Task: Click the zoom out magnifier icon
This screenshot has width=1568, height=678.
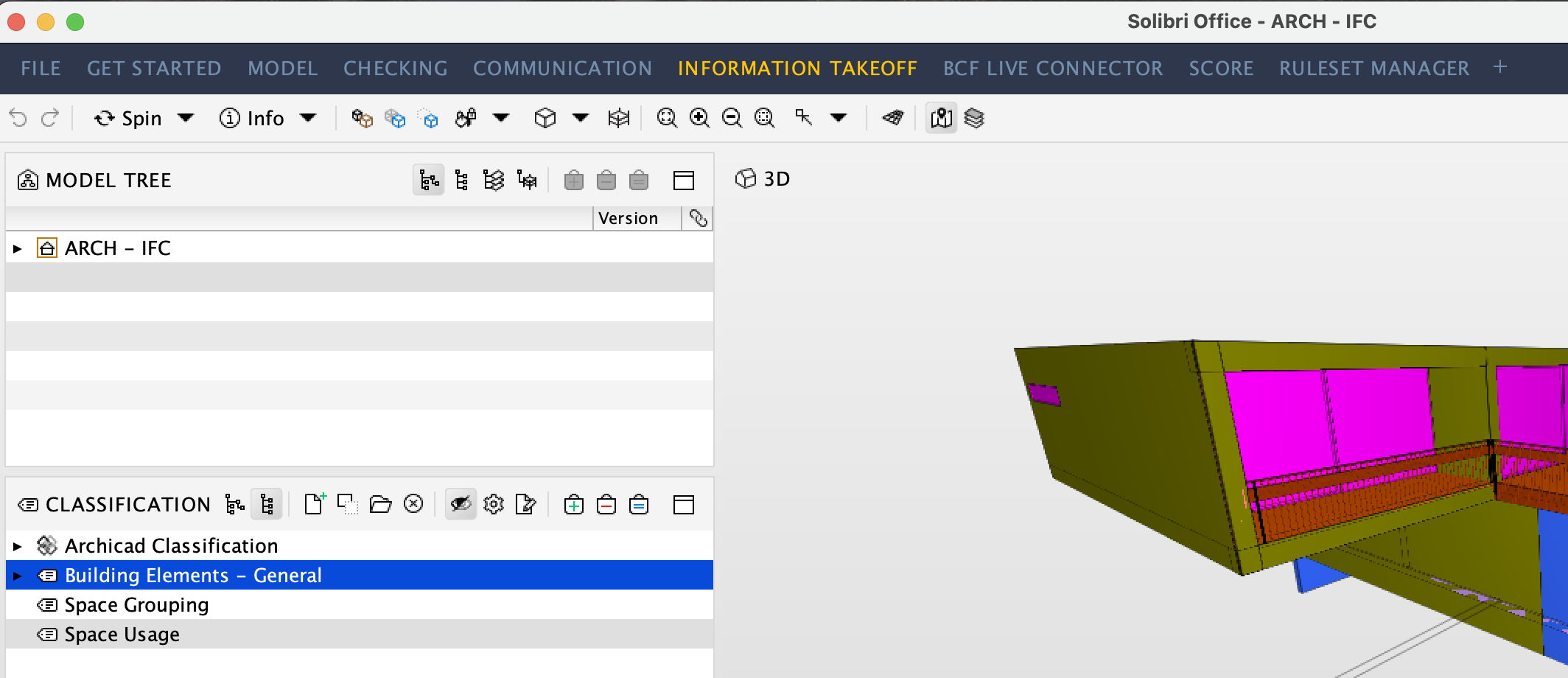Action: click(x=732, y=118)
